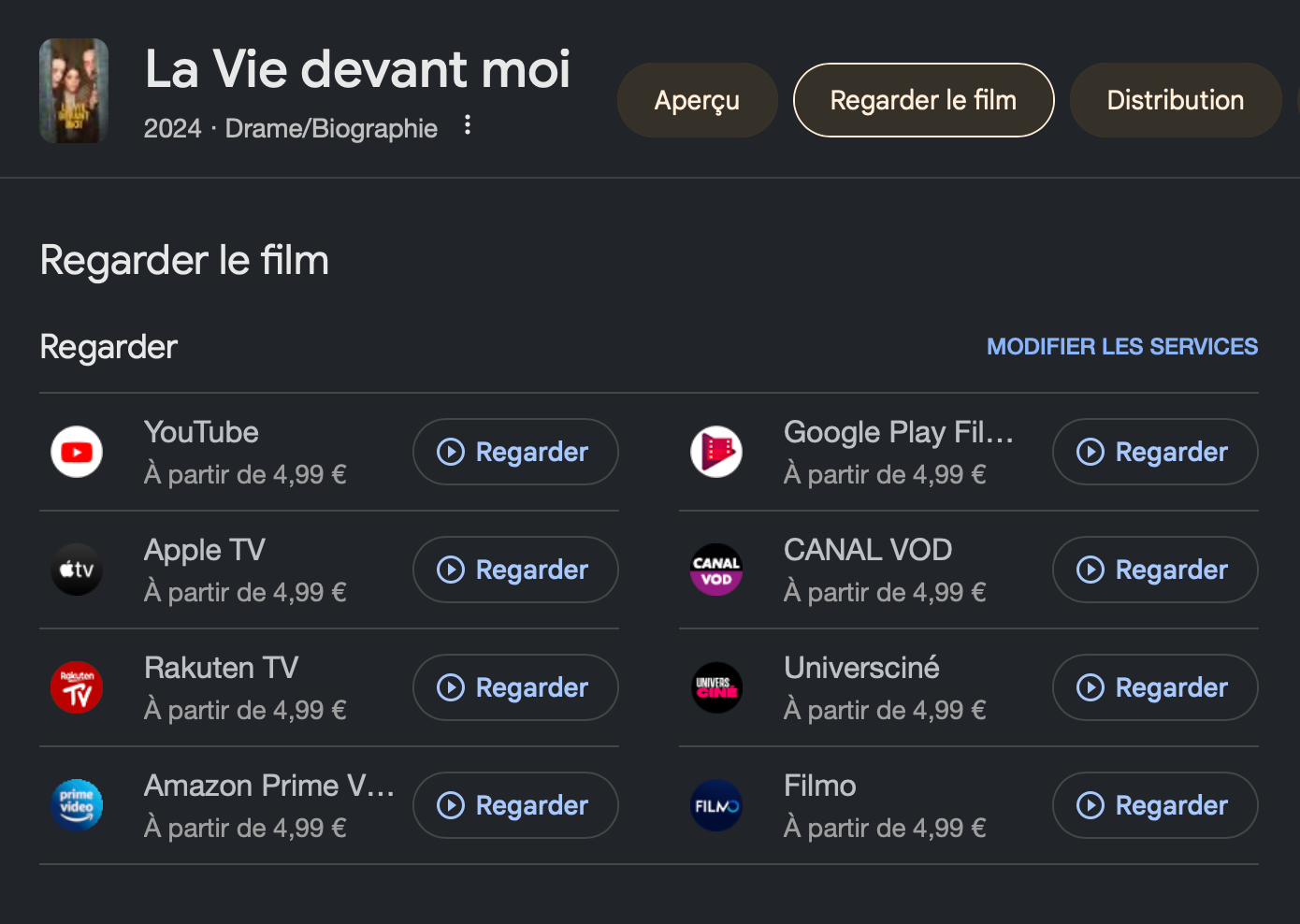This screenshot has height=924, width=1300.
Task: Click the Google Play Films logo icon
Action: [x=716, y=452]
